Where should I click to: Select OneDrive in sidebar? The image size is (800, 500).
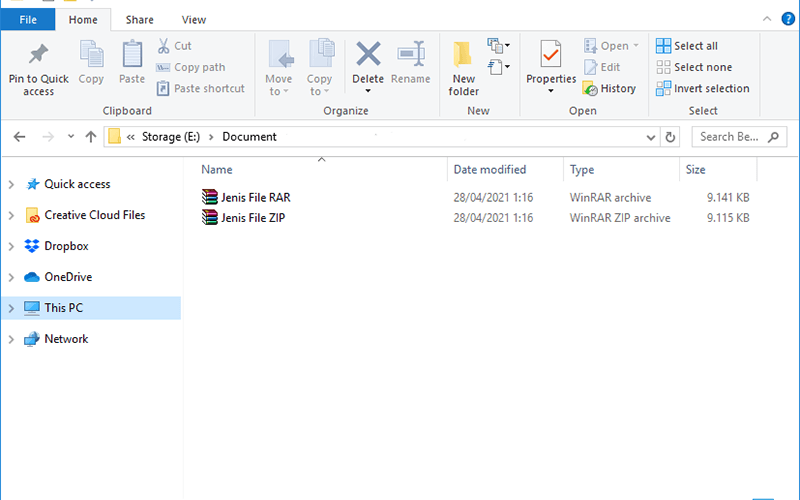point(68,277)
